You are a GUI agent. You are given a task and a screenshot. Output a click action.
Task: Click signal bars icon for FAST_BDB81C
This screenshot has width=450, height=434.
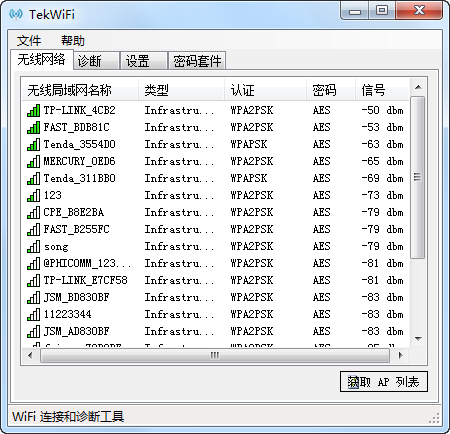33,127
